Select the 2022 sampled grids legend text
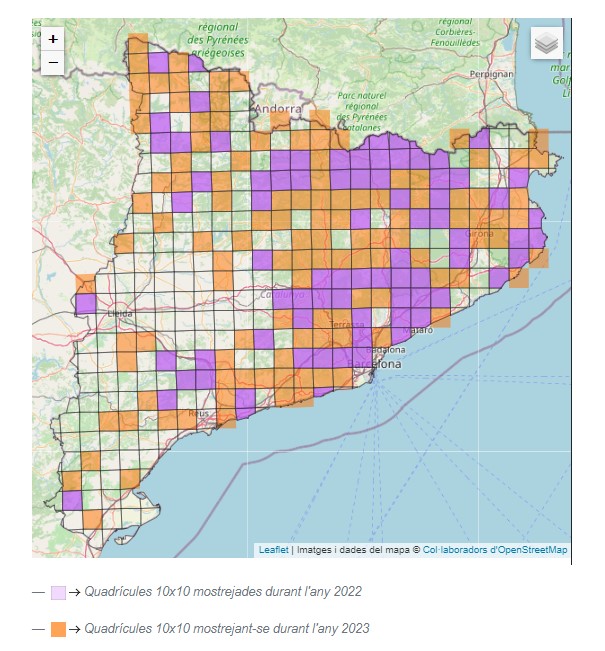The height and width of the screenshot is (651, 605). [x=222, y=592]
